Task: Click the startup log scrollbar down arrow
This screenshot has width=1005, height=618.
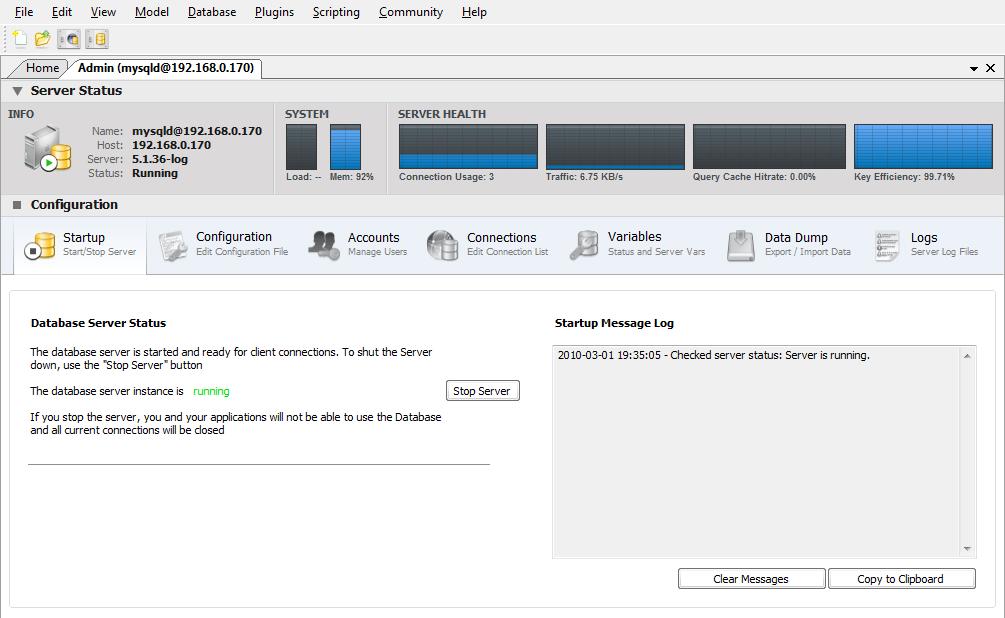Action: (x=967, y=548)
